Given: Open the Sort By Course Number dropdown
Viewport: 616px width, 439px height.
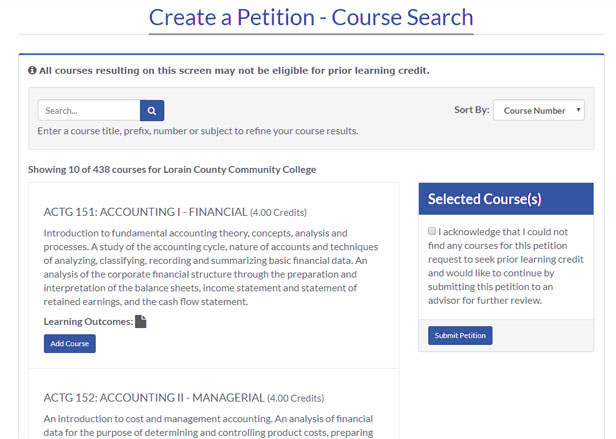Looking at the screenshot, I should click(x=539, y=110).
